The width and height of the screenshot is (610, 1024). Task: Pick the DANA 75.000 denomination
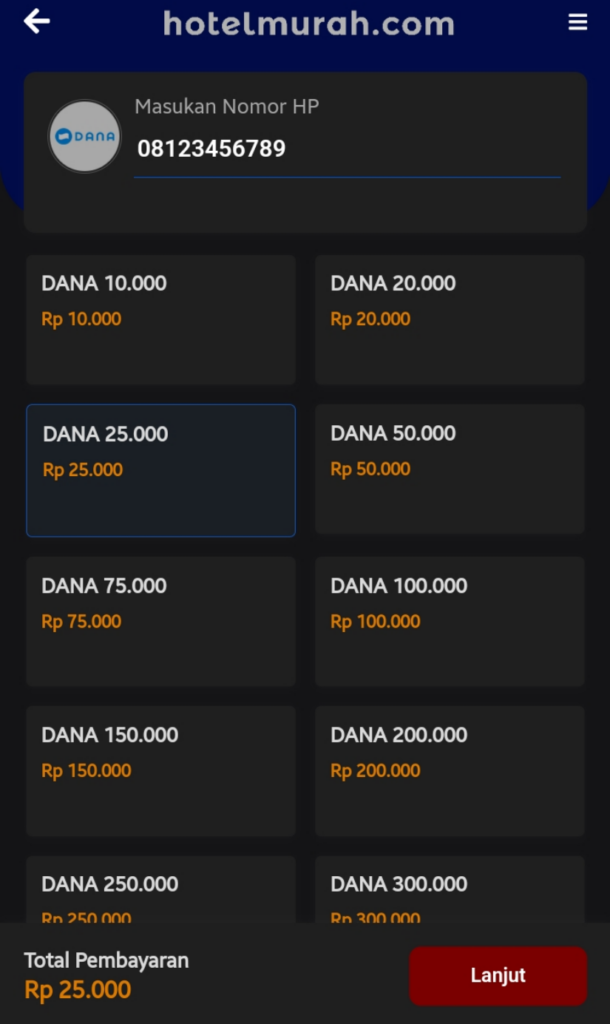click(161, 620)
